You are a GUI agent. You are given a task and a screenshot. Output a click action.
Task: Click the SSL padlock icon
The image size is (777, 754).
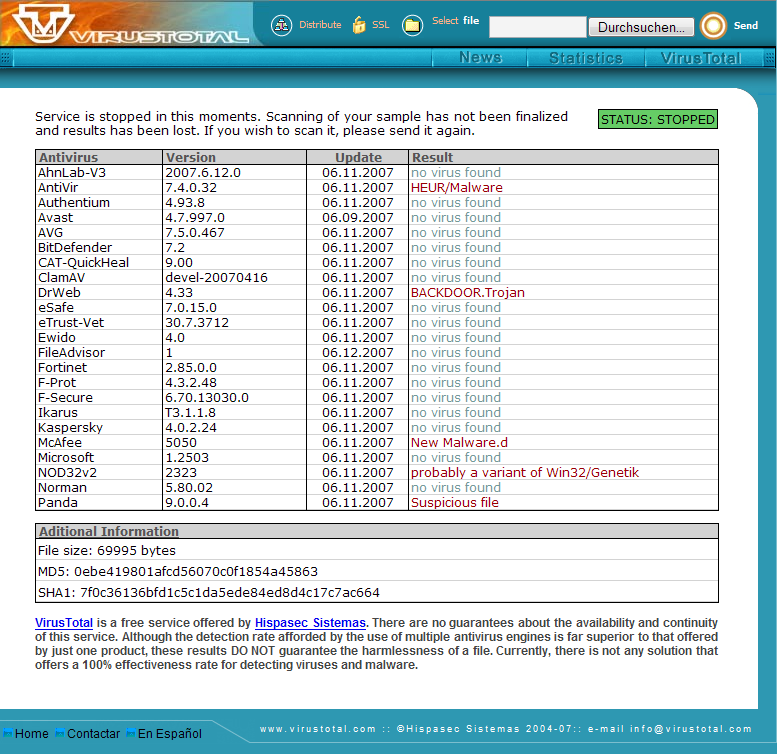tap(359, 25)
